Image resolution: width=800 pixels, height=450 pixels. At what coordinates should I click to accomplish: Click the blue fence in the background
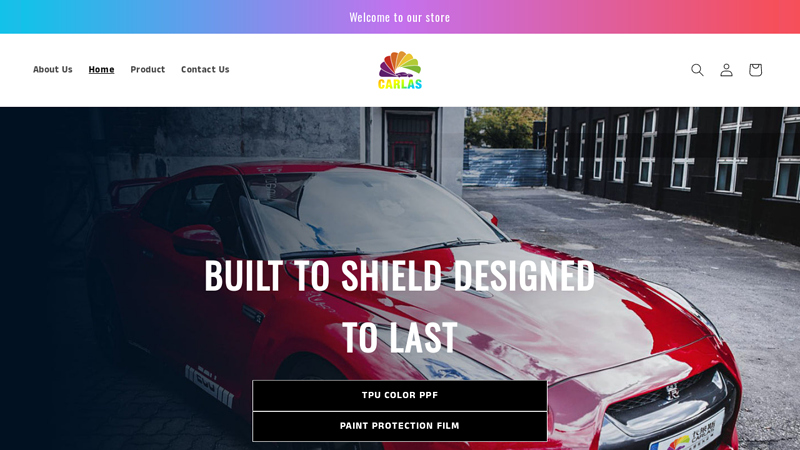coord(504,167)
